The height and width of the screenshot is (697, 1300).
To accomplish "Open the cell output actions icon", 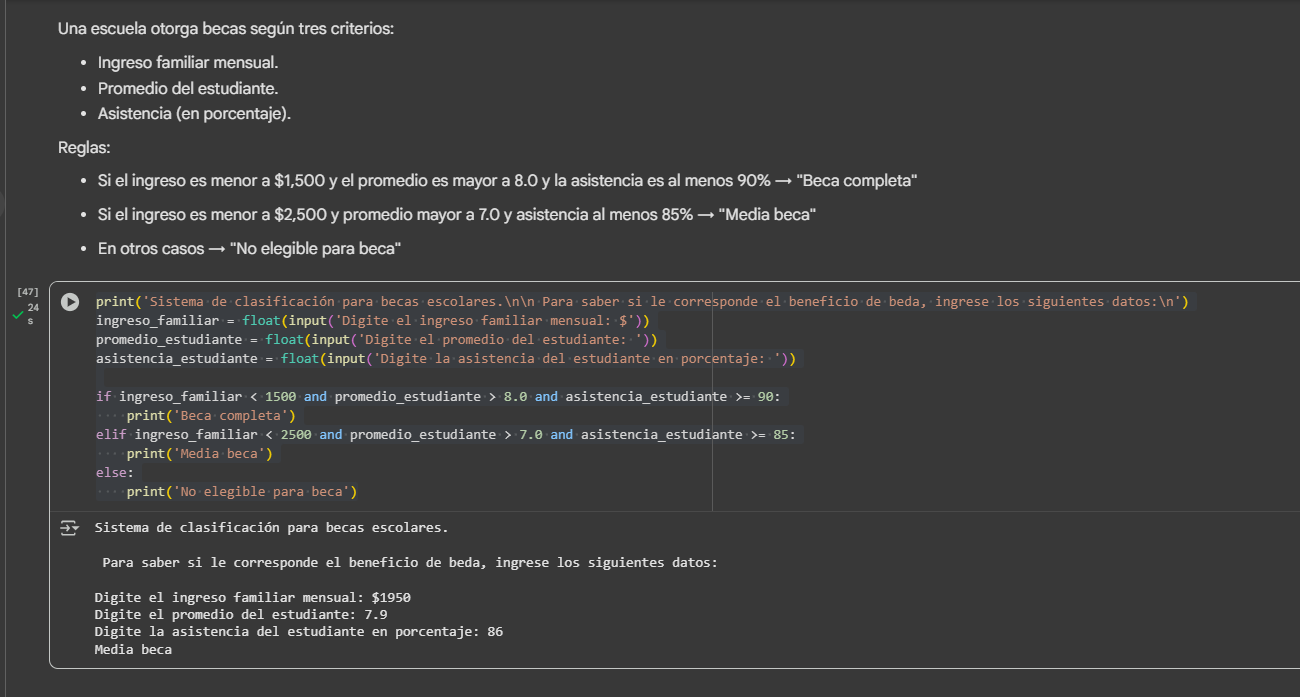I will coord(69,528).
